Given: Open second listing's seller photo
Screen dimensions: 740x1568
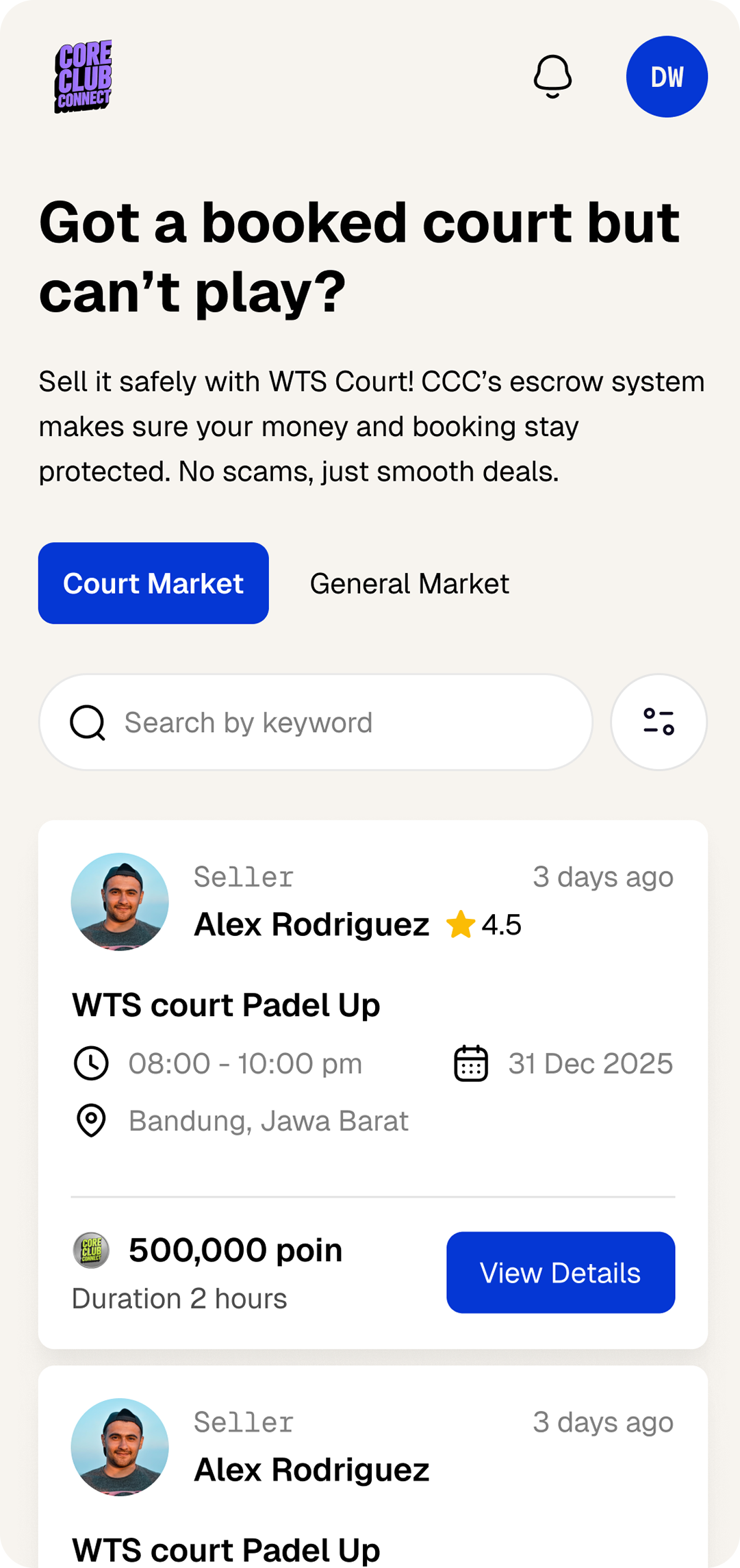Looking at the screenshot, I should [x=120, y=1447].
